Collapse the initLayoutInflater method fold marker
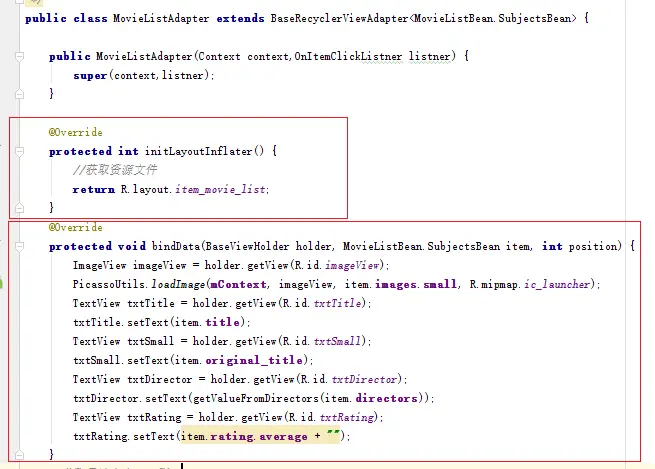655x469 pixels. coord(19,151)
